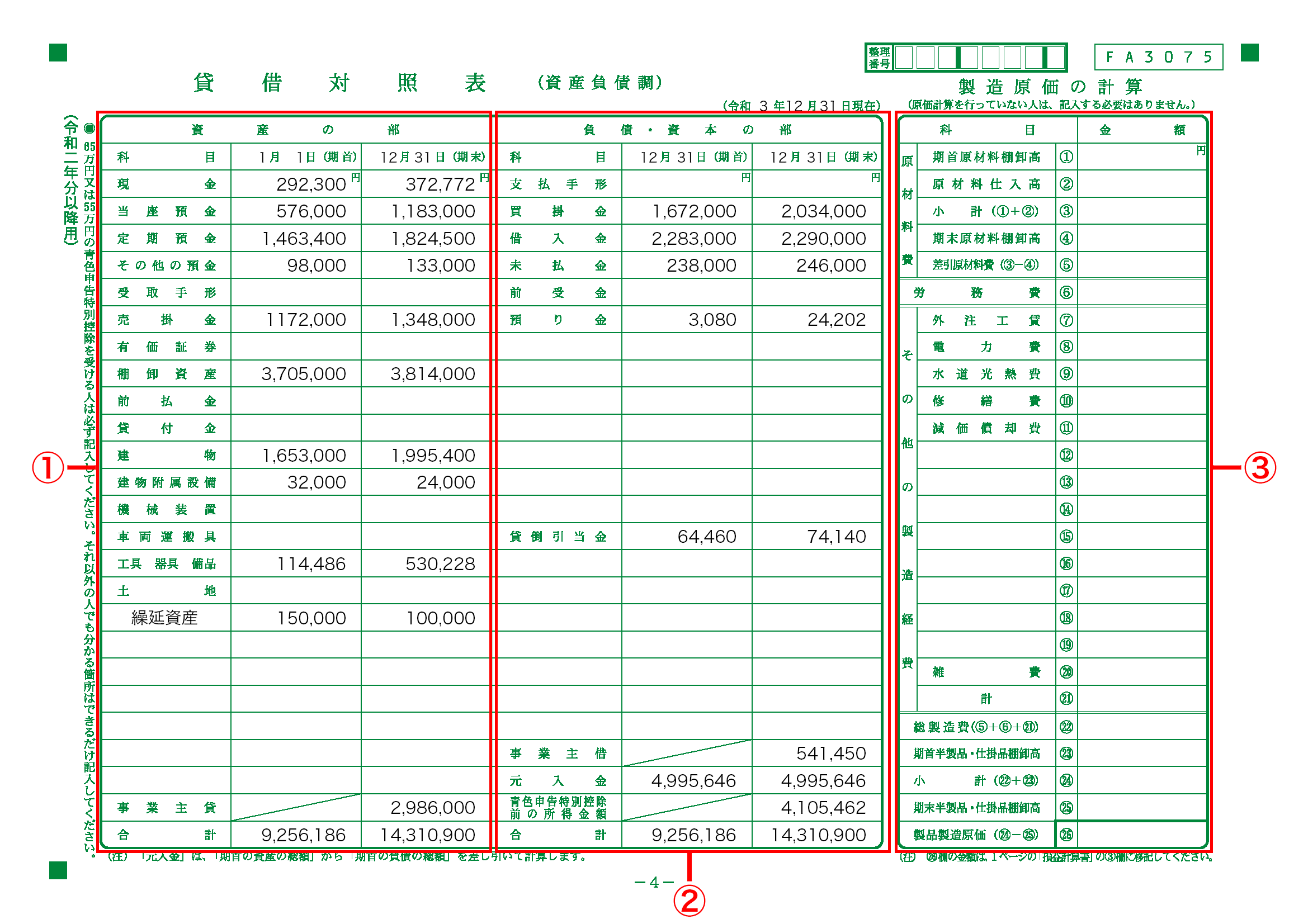Select the 98,000 value

tap(317, 266)
